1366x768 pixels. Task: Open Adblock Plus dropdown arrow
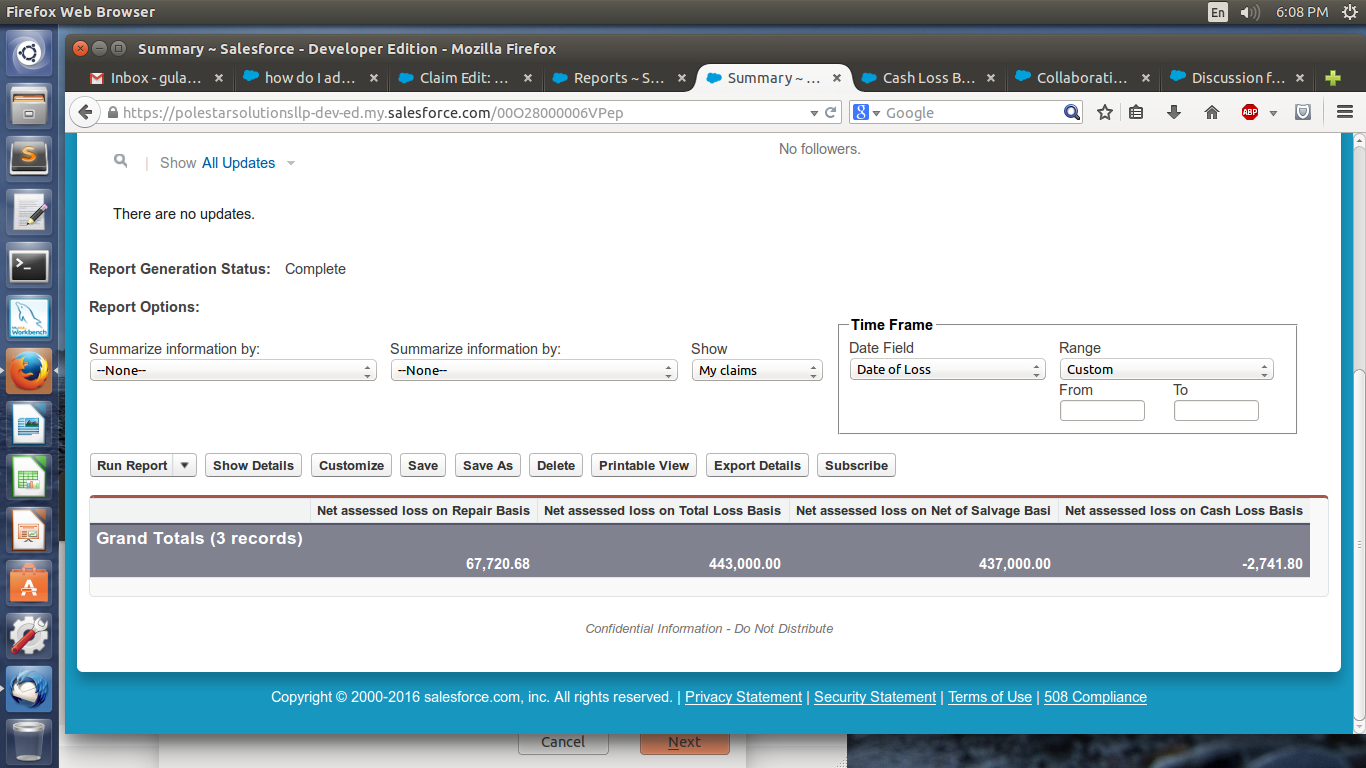pos(1273,113)
